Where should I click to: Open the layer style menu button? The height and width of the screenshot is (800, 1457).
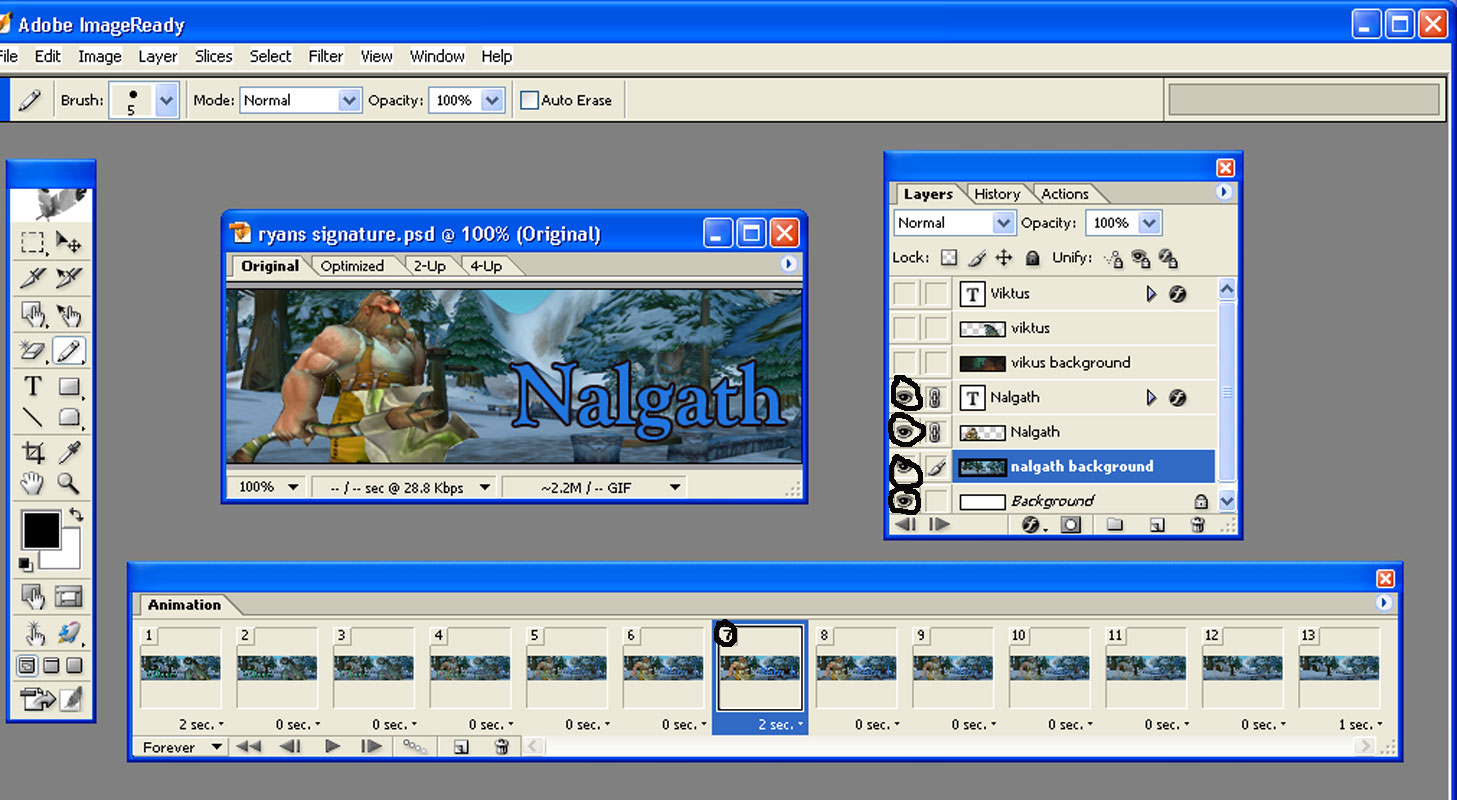(1034, 525)
